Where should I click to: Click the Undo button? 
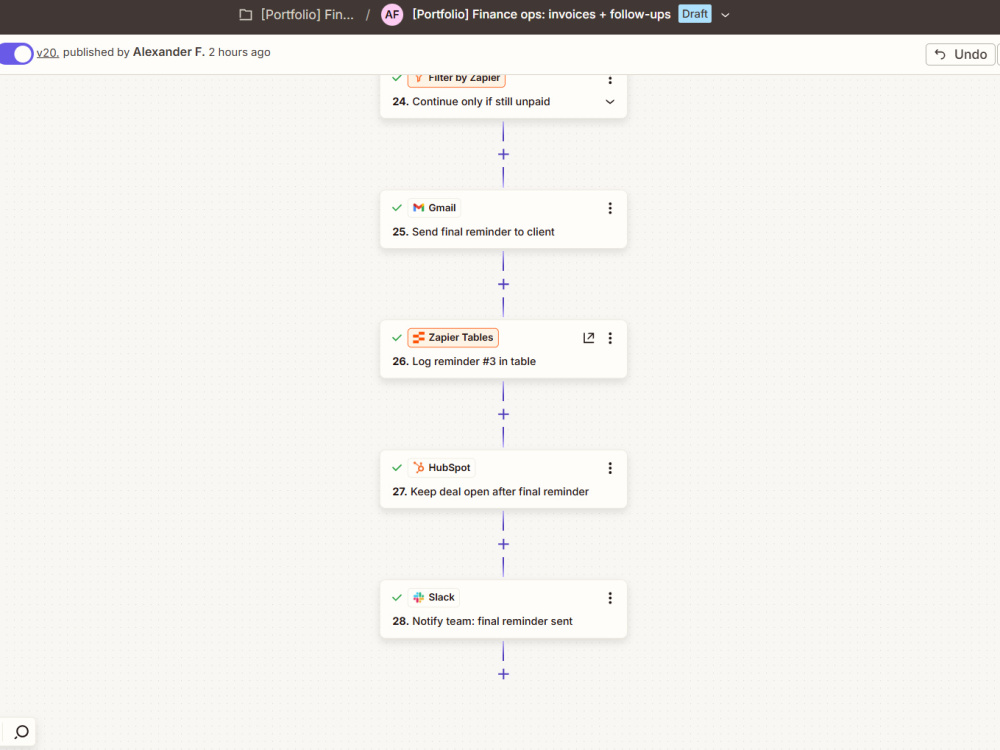960,54
